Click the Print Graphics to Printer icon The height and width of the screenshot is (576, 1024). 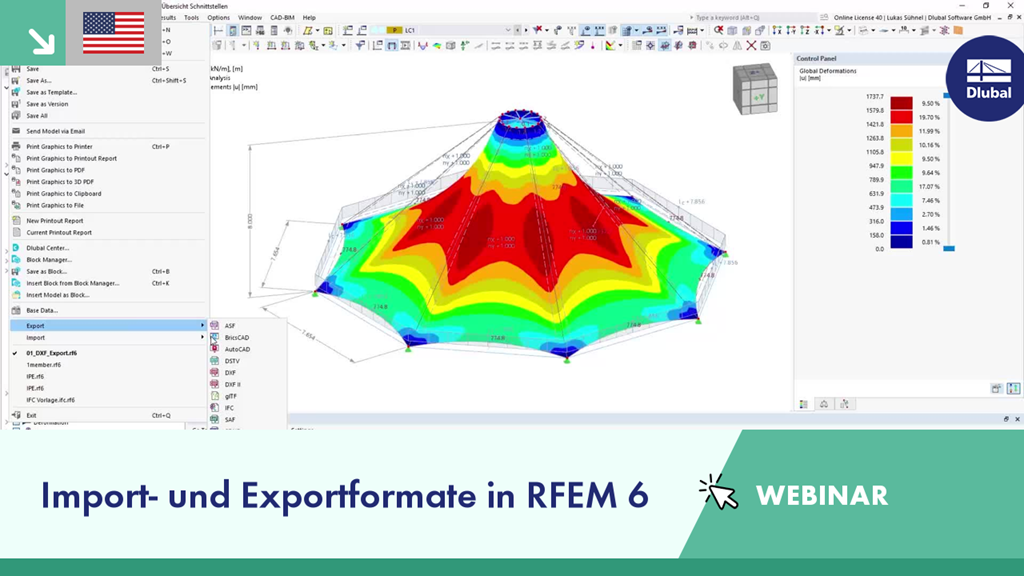click(17, 147)
